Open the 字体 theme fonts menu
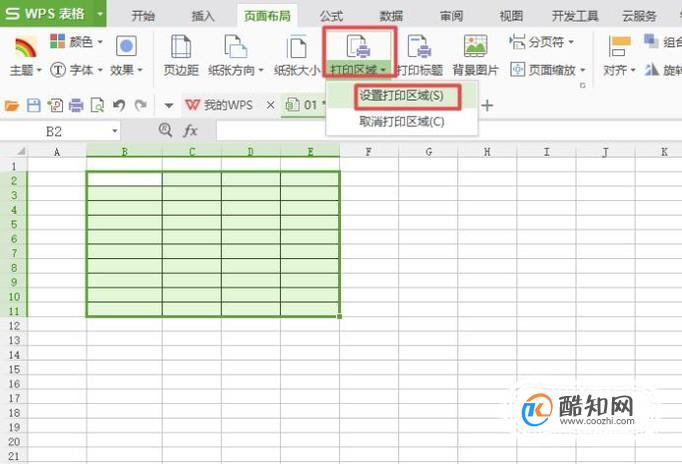 [x=77, y=70]
